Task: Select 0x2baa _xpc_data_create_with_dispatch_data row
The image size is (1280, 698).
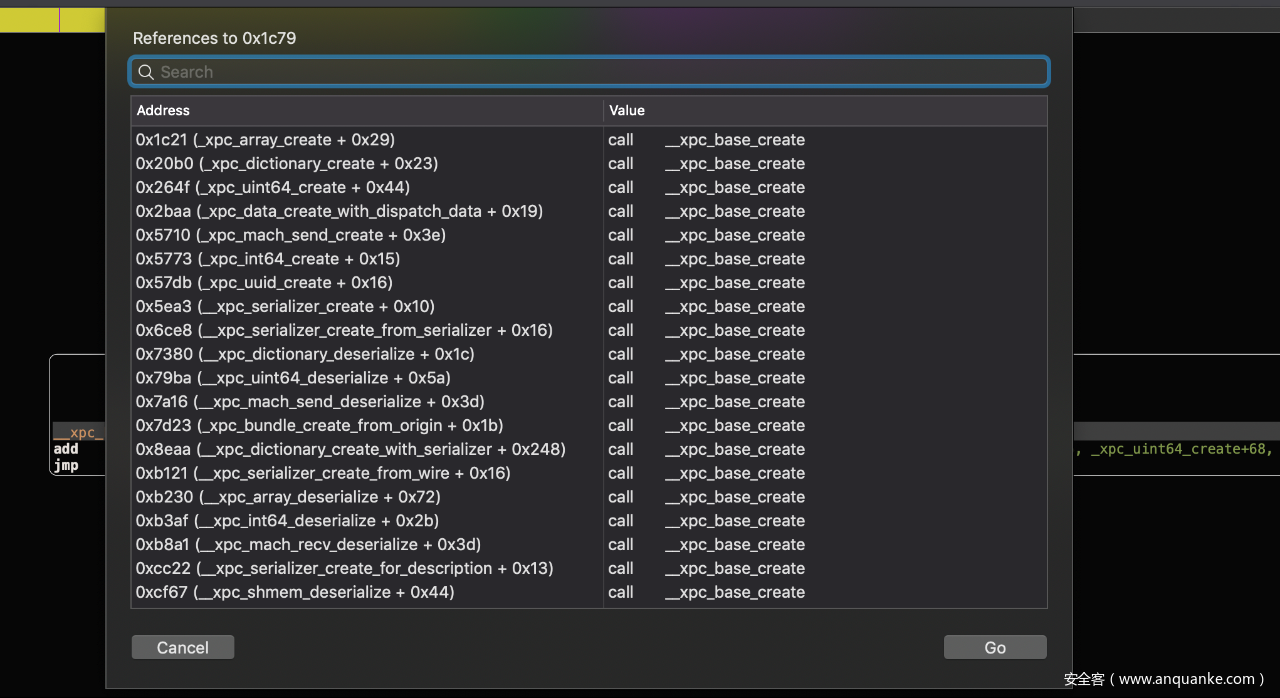Action: 339,212
